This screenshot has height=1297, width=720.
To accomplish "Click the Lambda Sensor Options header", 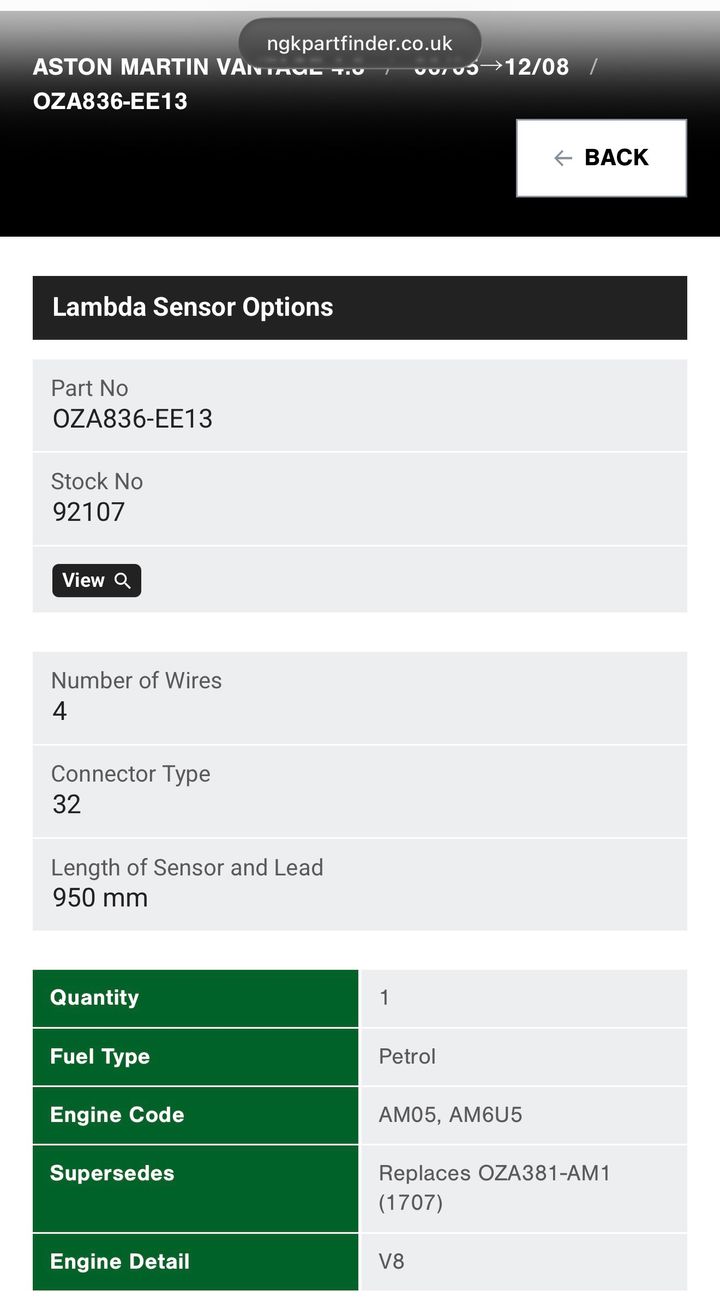I will click(x=360, y=307).
